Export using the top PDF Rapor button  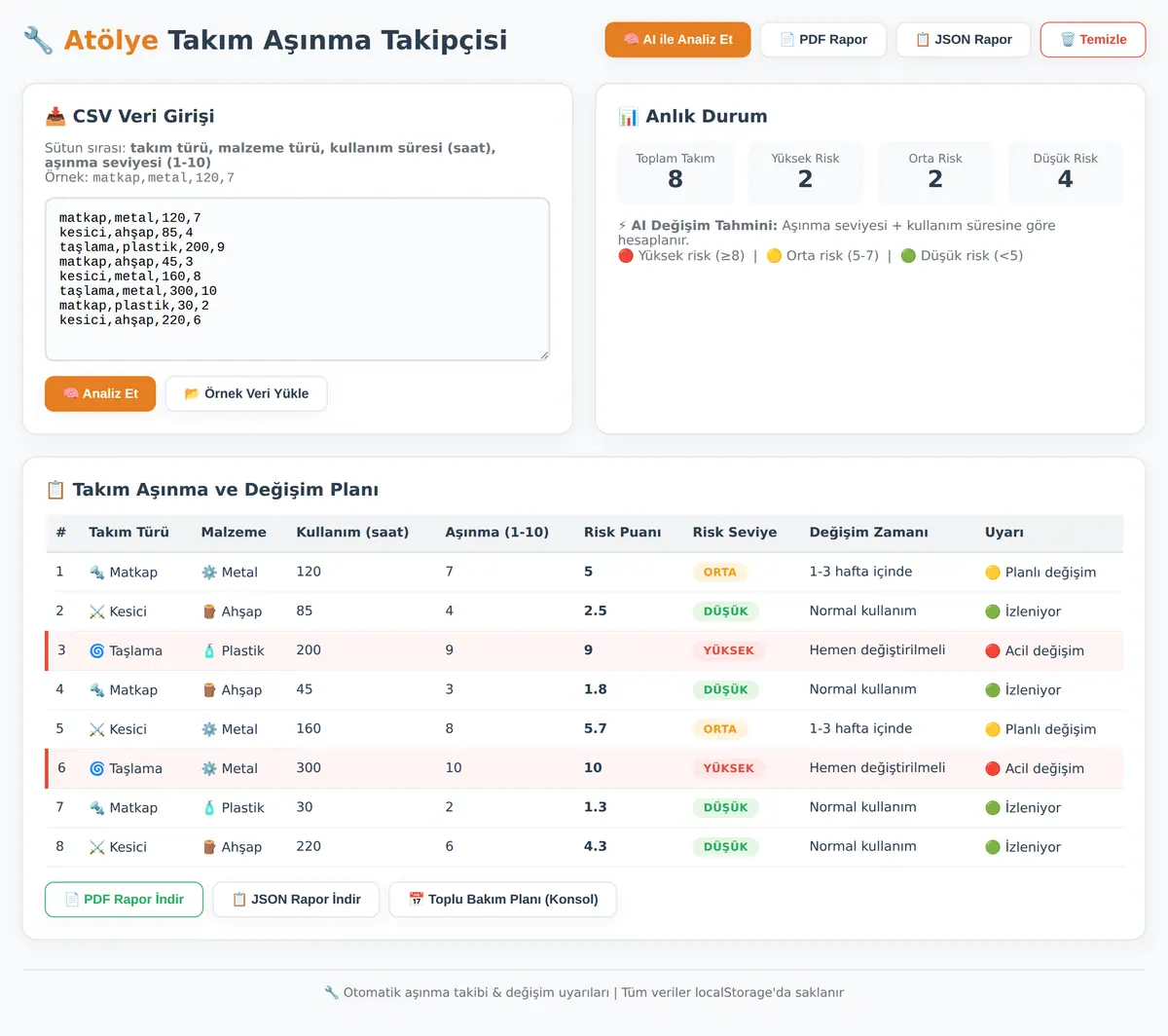(x=823, y=40)
